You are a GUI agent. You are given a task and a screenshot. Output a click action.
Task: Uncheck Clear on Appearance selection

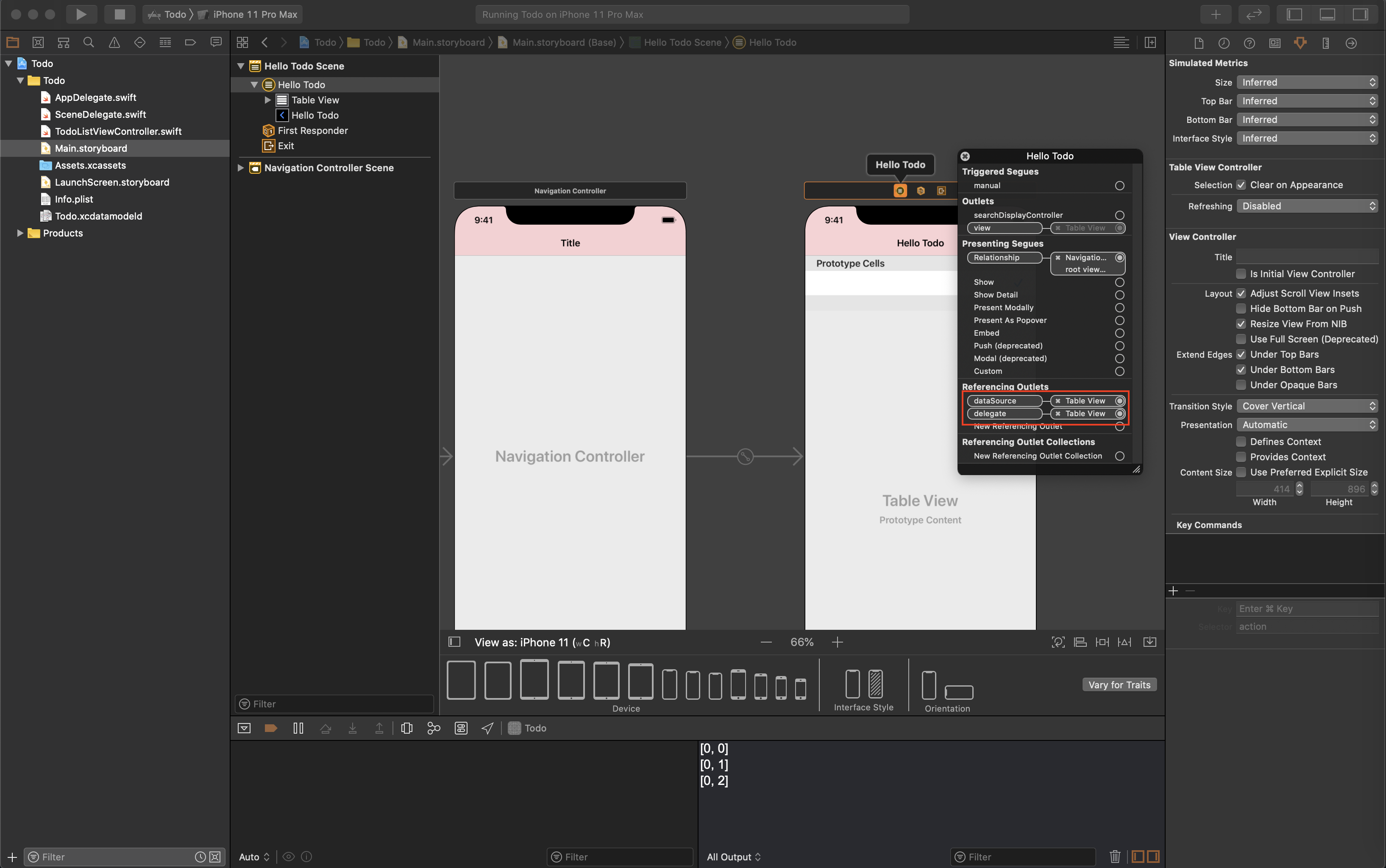1241,185
